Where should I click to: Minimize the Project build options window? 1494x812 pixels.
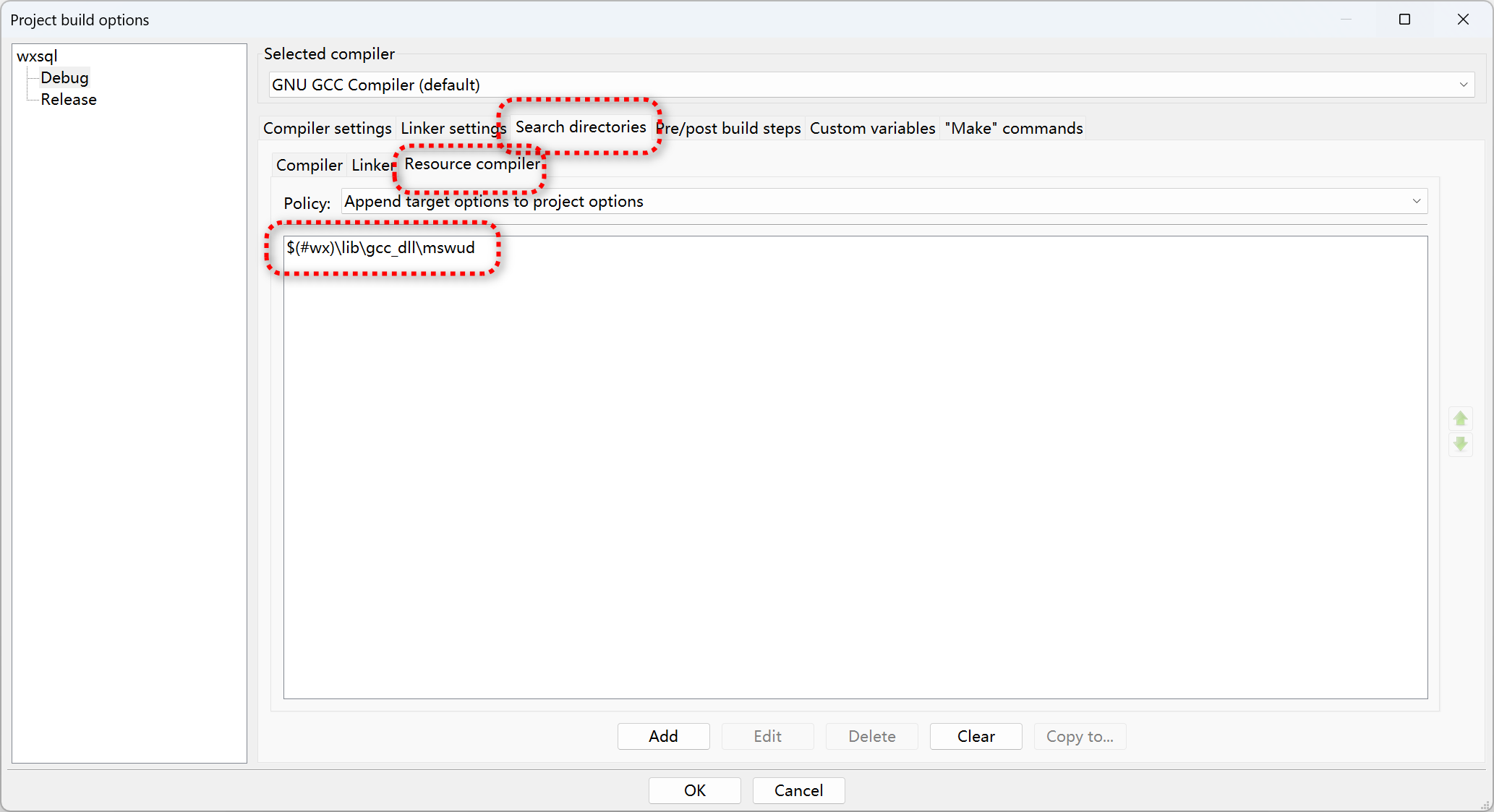coord(1346,20)
